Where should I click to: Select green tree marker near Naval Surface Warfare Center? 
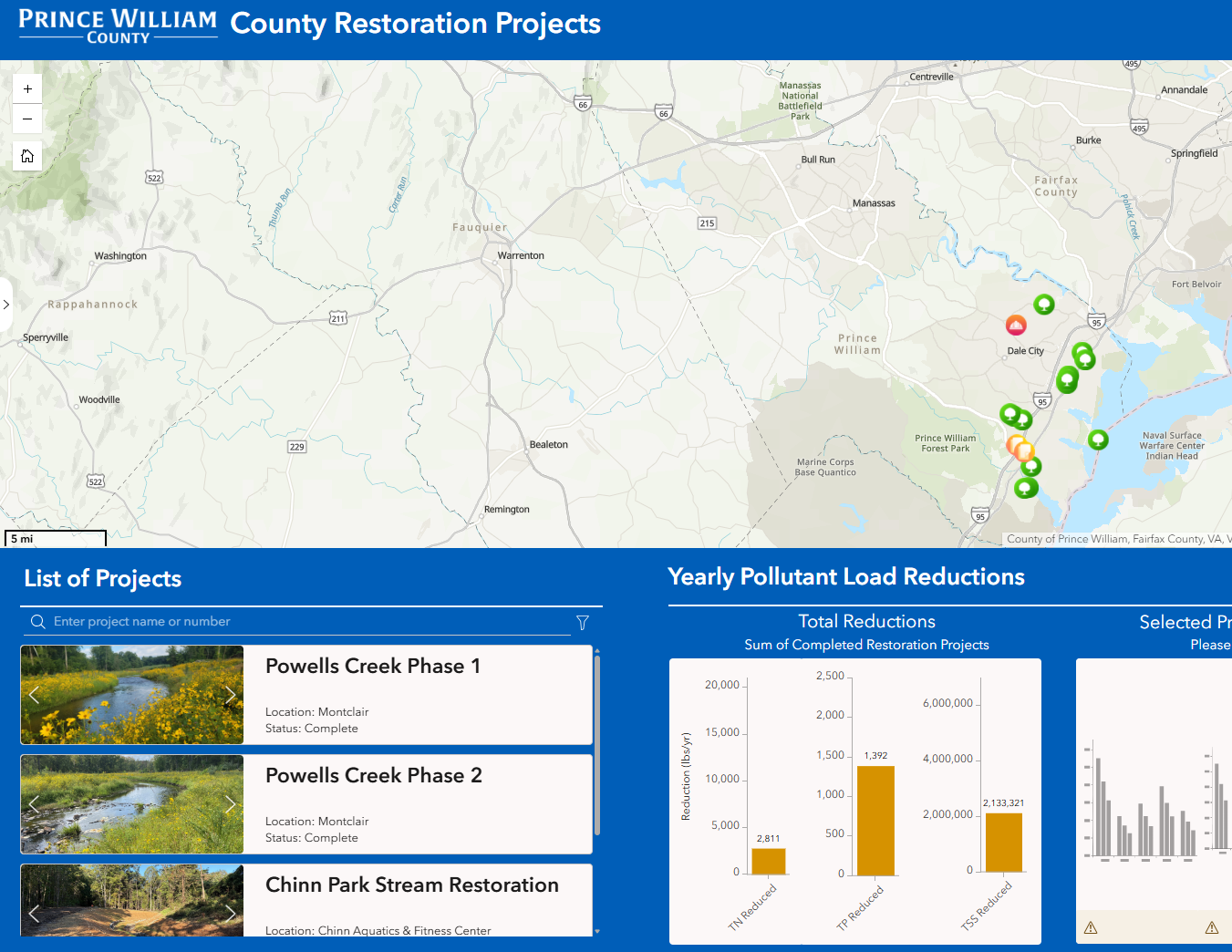click(1098, 440)
